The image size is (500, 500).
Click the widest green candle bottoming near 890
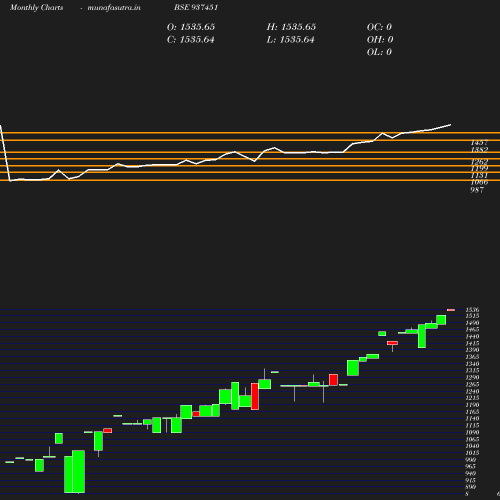click(78, 471)
